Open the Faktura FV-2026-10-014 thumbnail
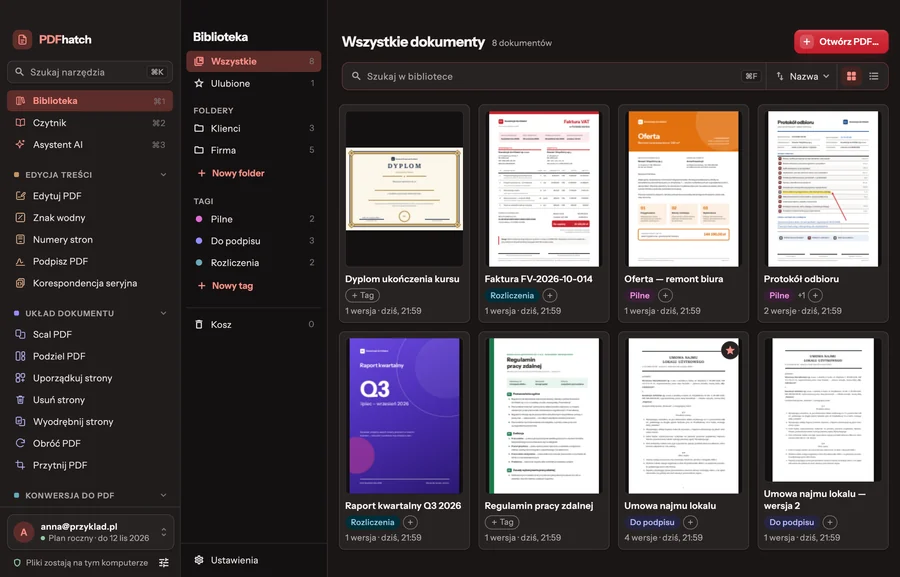 [544, 189]
